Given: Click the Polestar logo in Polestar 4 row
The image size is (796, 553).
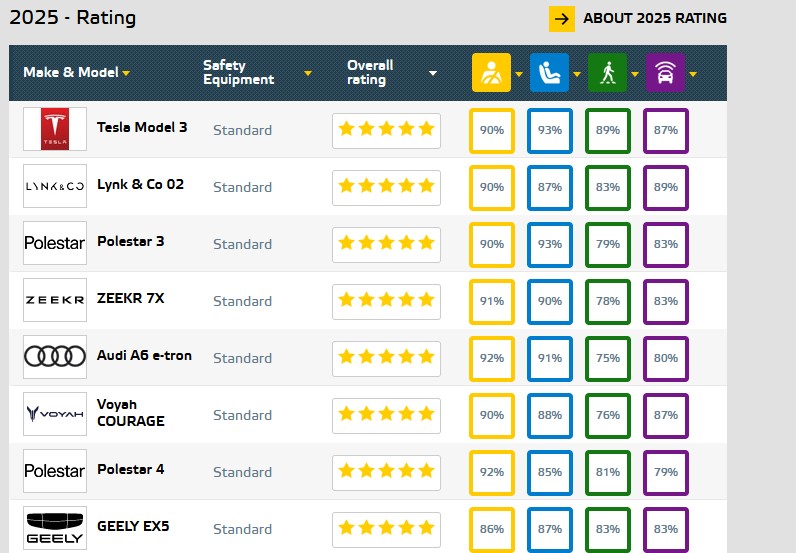Looking at the screenshot, I should click(x=55, y=471).
